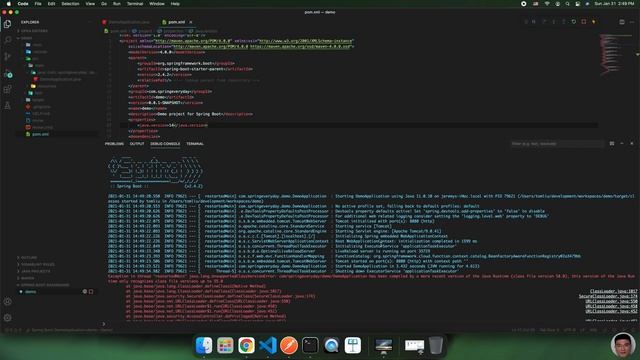Open Spotlight search in menu bar

[567, 4]
